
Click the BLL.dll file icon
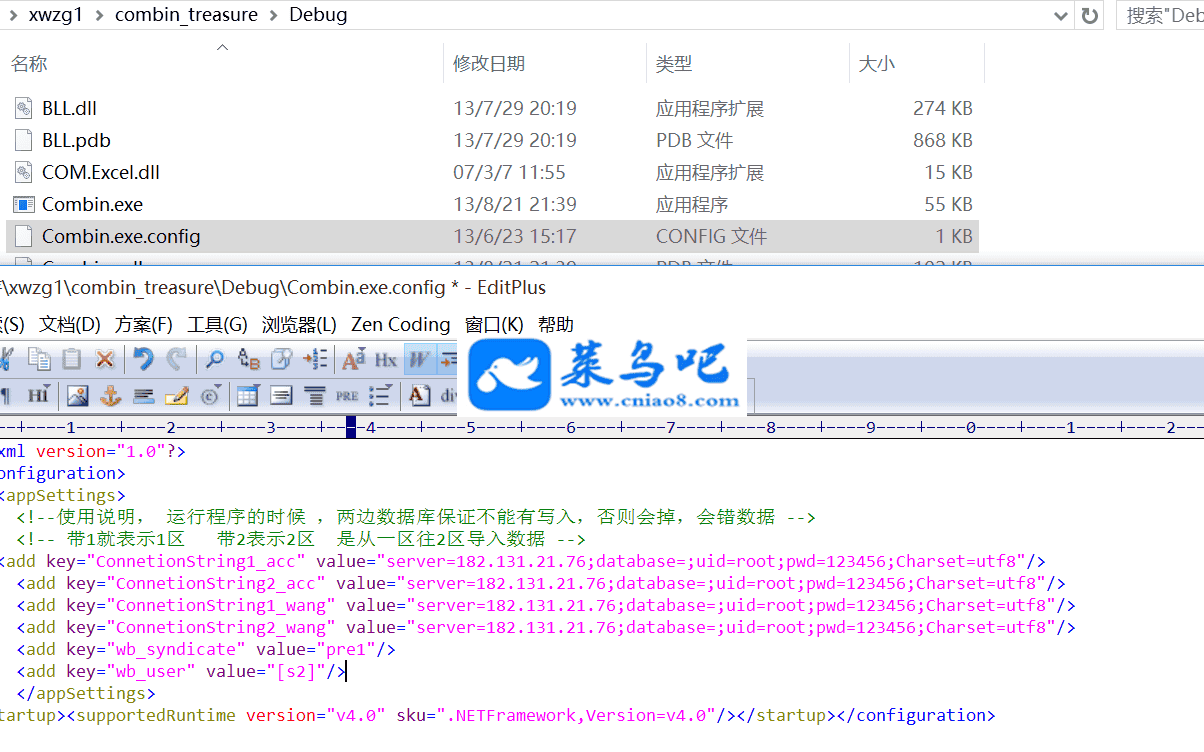pos(24,108)
